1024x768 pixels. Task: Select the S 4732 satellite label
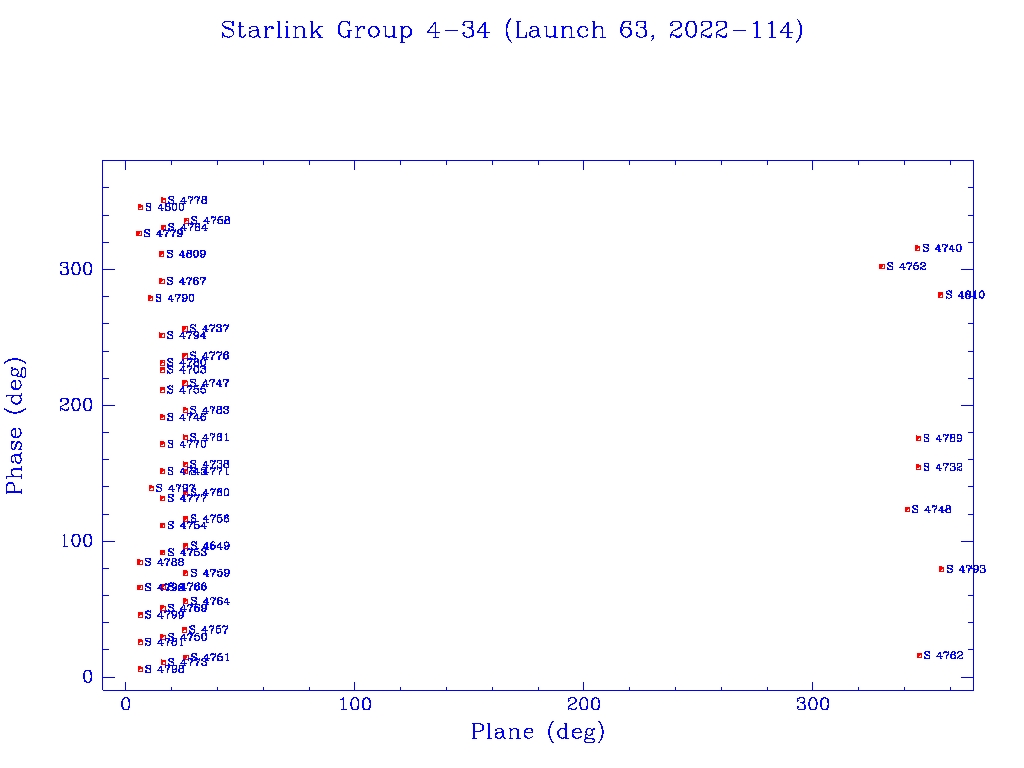[x=943, y=467]
